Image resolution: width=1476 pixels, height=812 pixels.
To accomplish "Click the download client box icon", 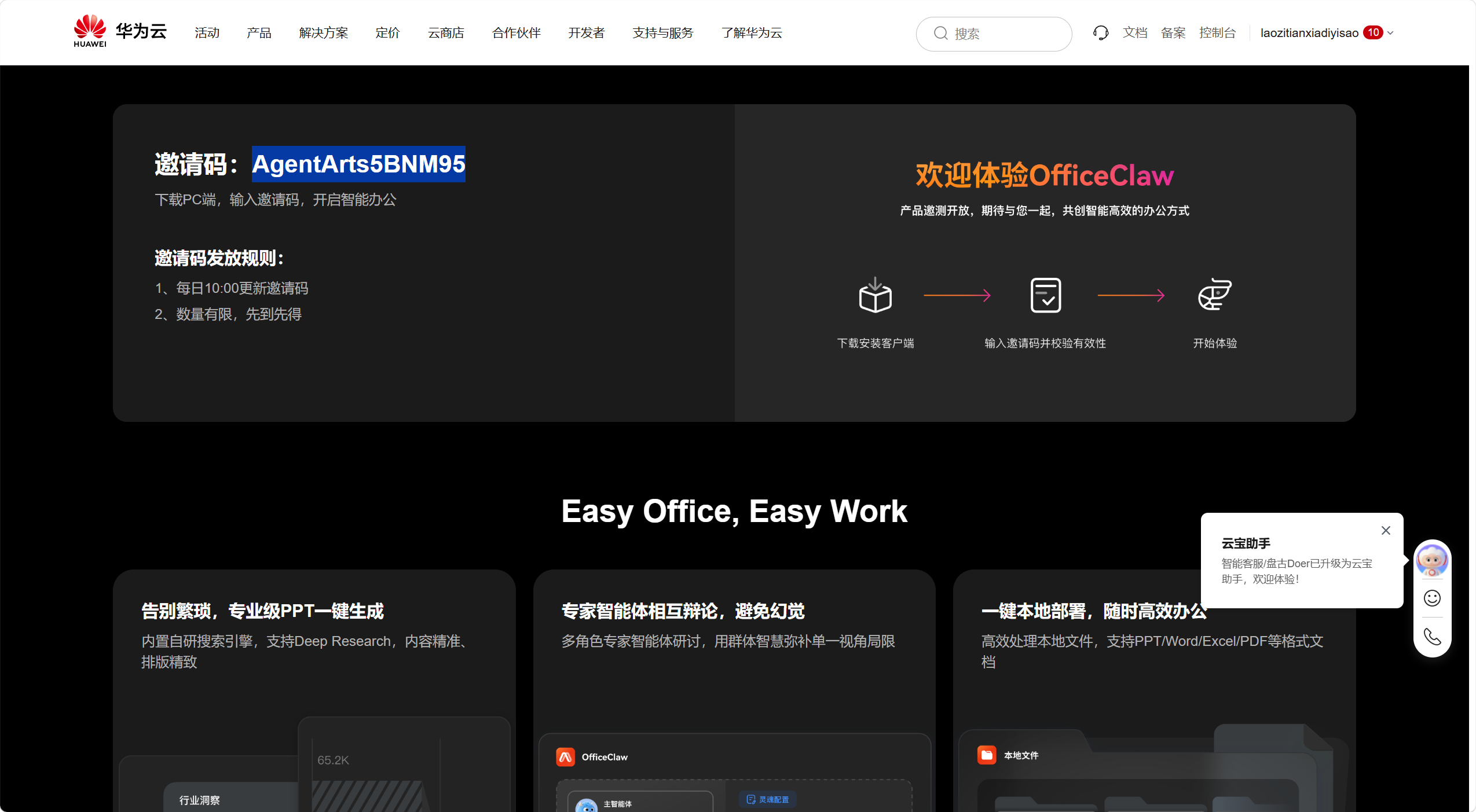I will tap(875, 295).
